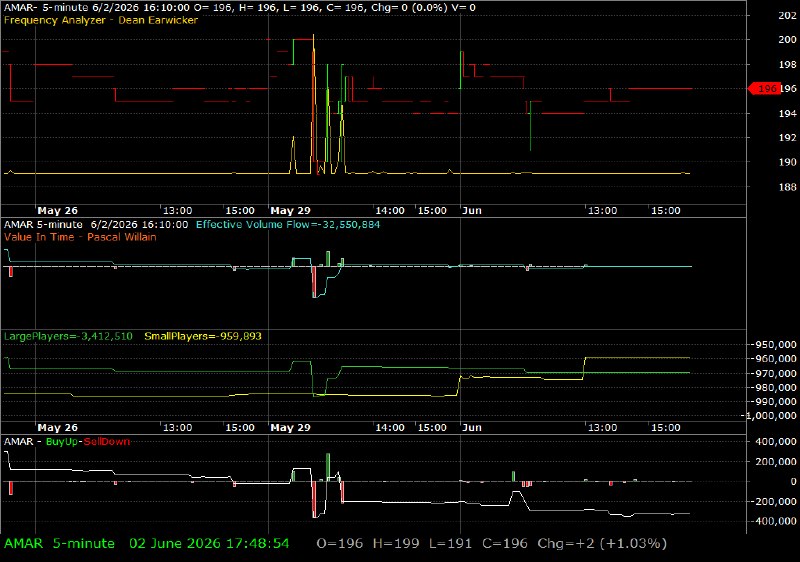This screenshot has width=800, height=562.
Task: Click the 400,000 axis label in BuyUp panel
Action: [776, 442]
